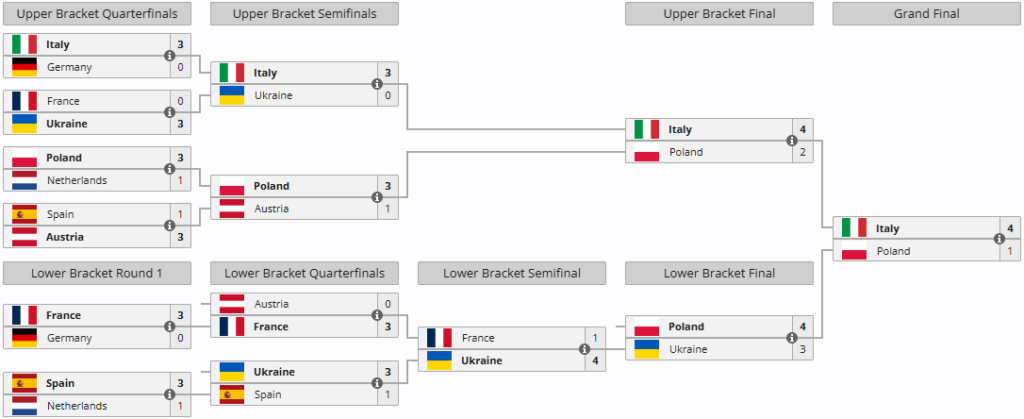Click the Upper Bracket Quarterfinals header

[97, 14]
